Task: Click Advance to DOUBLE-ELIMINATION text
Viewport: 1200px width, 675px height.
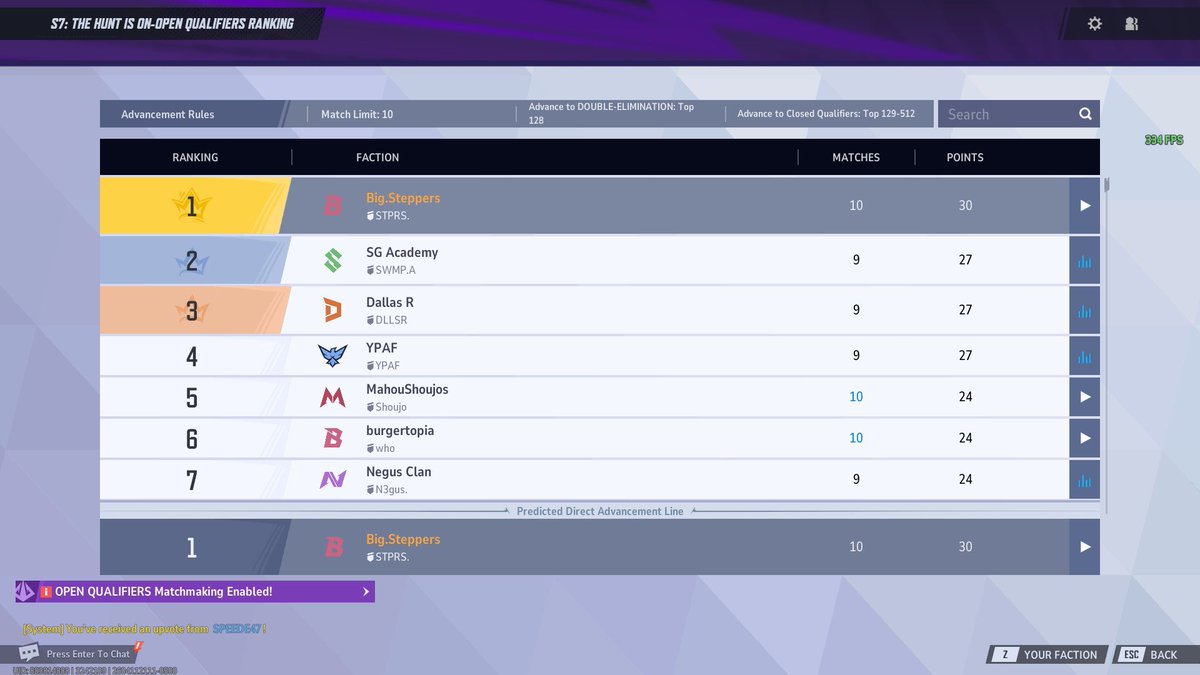Action: pos(611,113)
